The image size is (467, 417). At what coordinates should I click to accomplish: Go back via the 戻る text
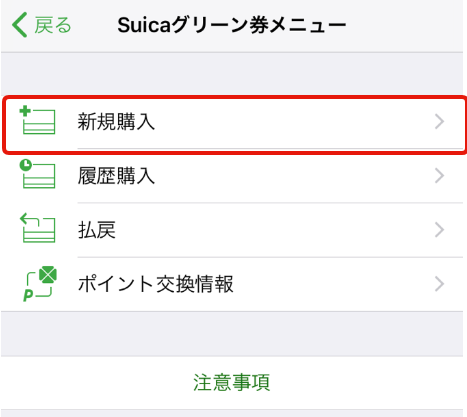tap(53, 26)
